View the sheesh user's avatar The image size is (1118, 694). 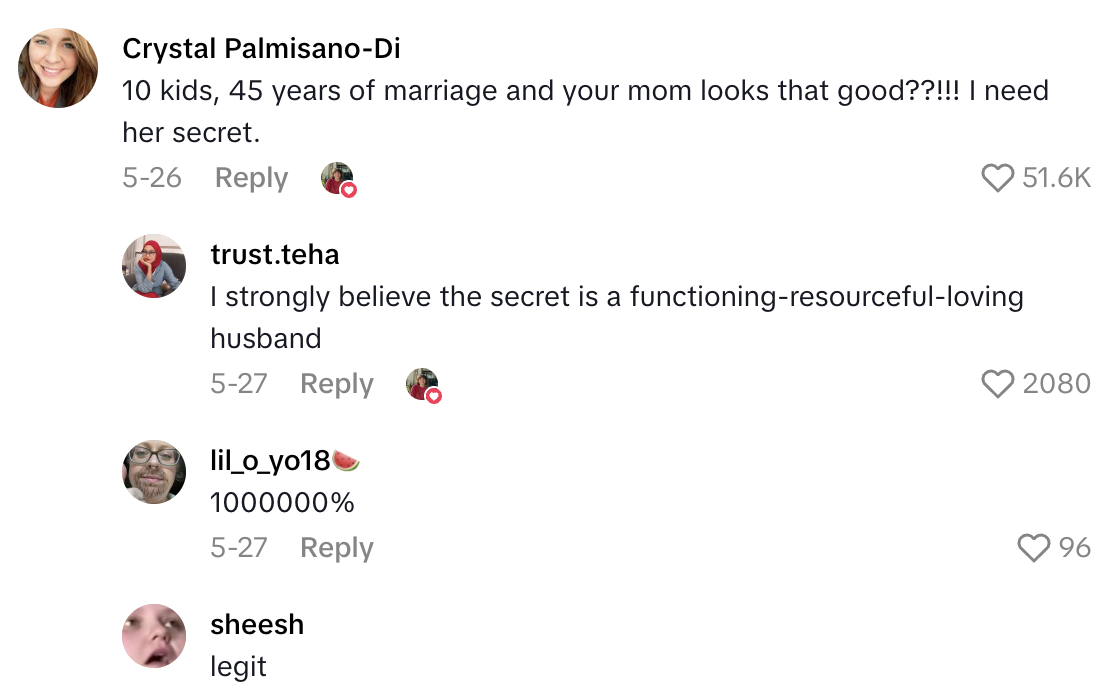(x=154, y=636)
